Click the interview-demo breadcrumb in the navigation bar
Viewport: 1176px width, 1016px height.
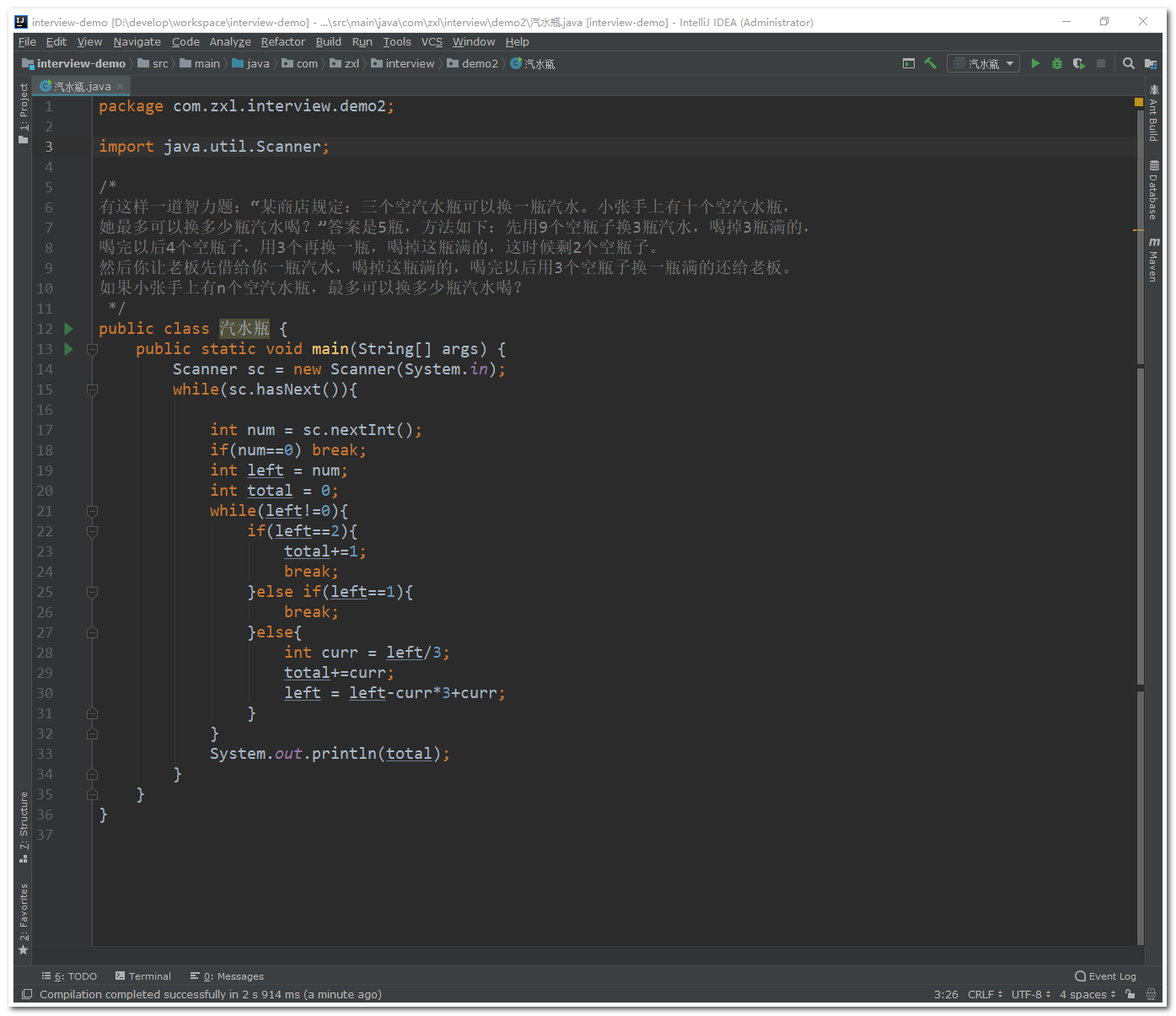(x=74, y=63)
